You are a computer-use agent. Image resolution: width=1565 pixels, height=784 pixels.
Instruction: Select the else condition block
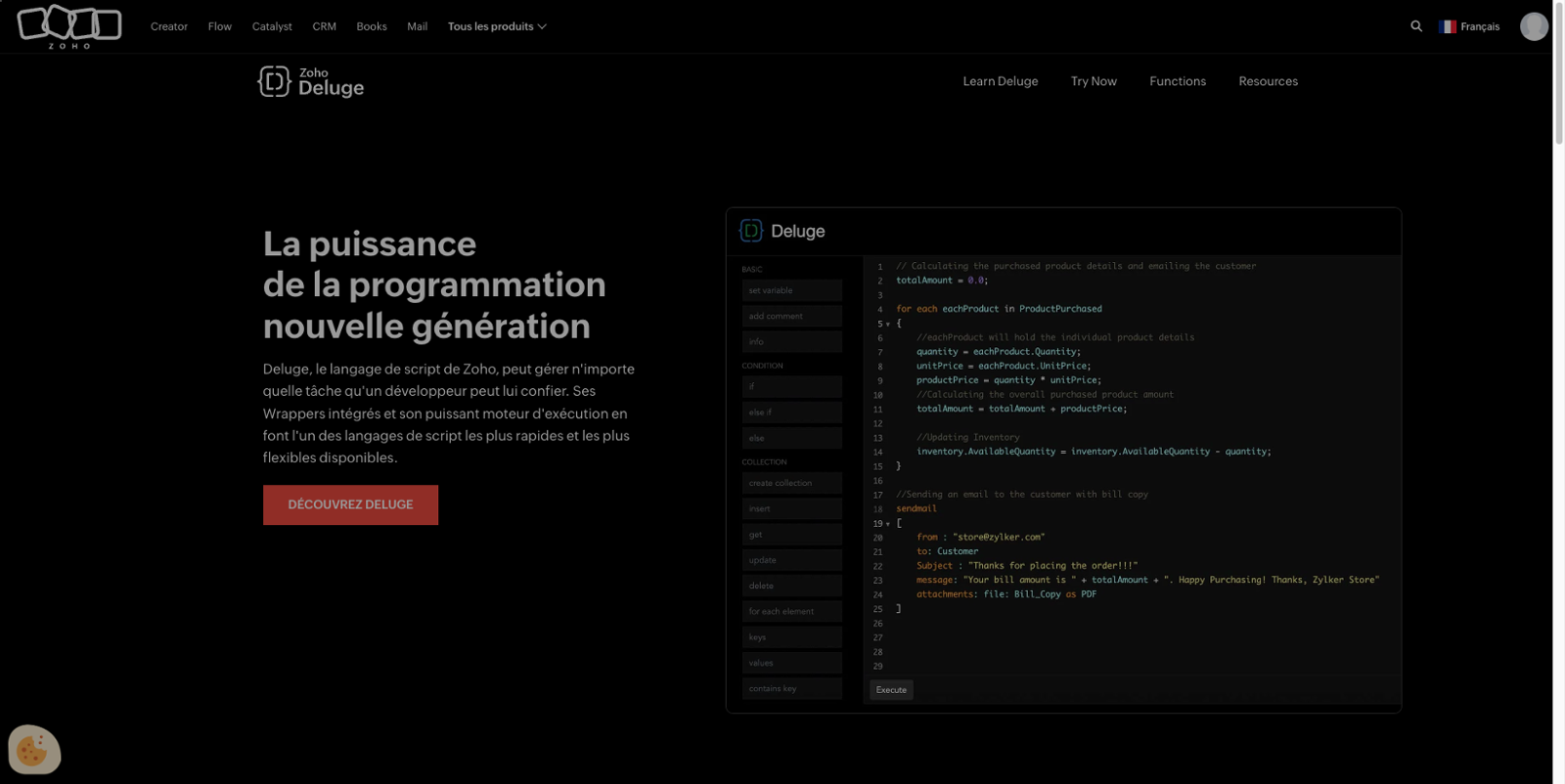pos(791,438)
